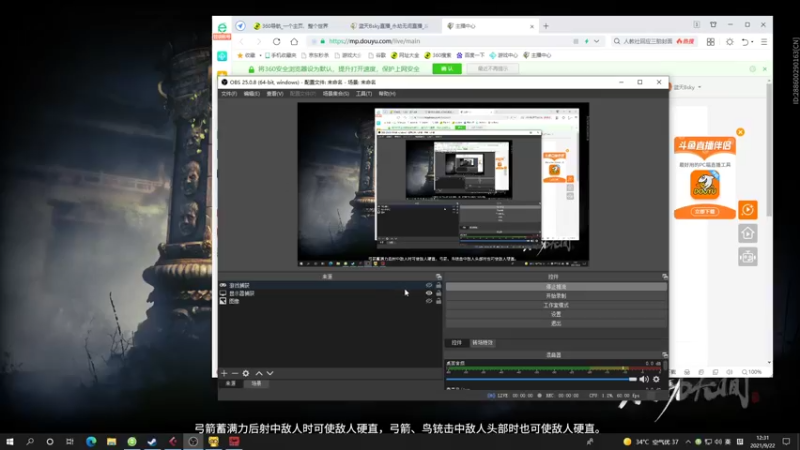Image resolution: width=800 pixels, height=450 pixels.
Task: Toggle the lock on 游戏捕获 source
Action: [438, 286]
